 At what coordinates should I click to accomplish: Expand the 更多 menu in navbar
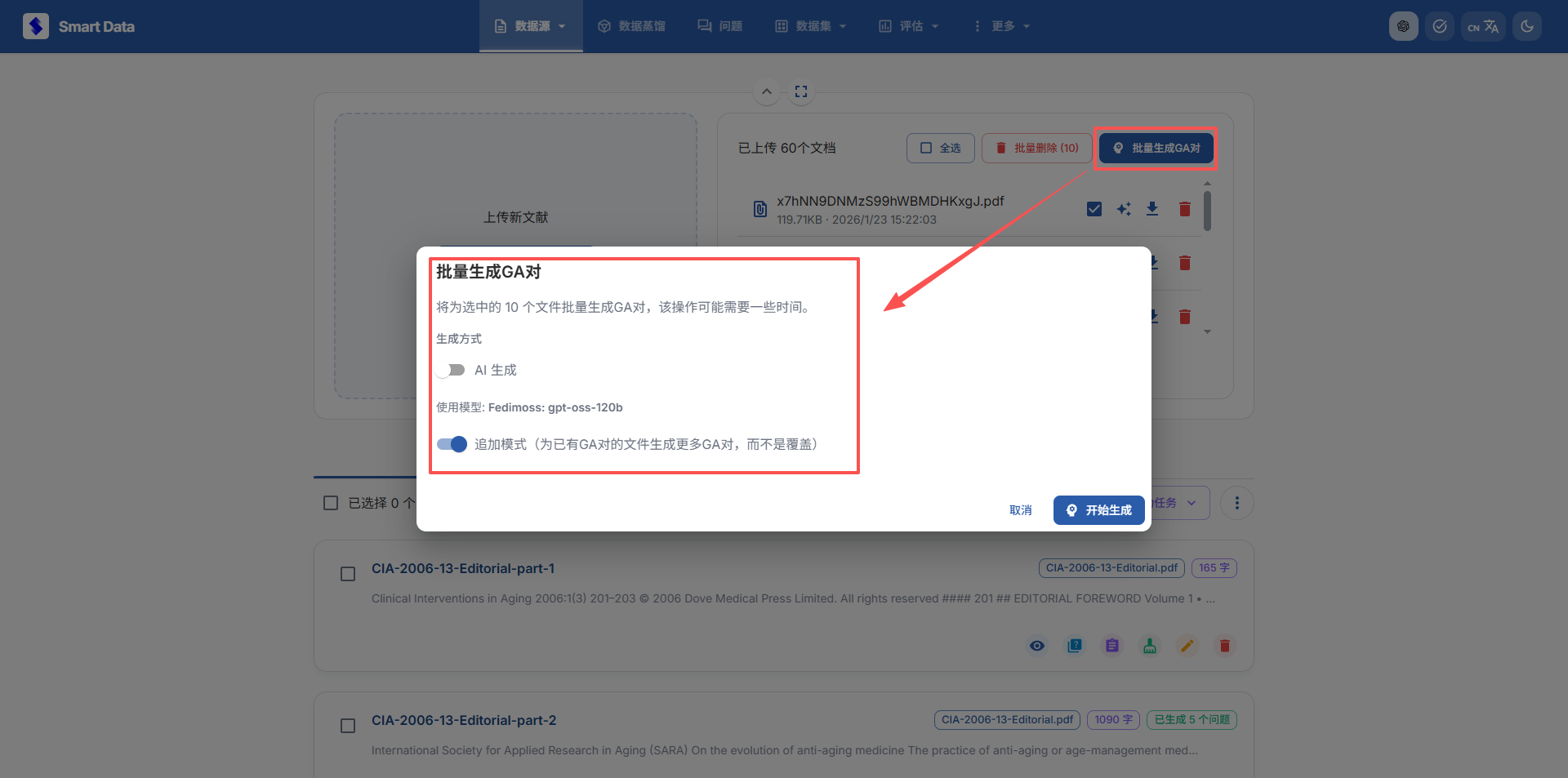coord(1002,26)
